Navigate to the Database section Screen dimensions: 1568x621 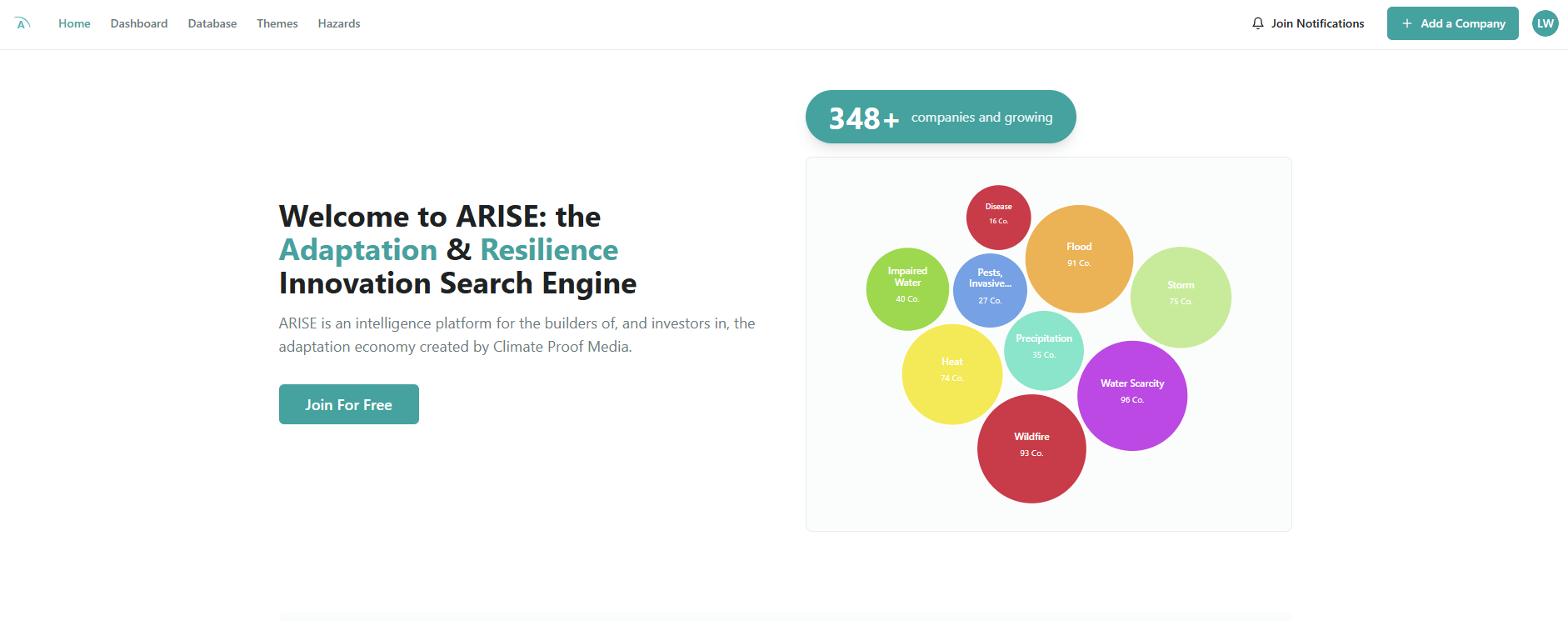[x=212, y=23]
